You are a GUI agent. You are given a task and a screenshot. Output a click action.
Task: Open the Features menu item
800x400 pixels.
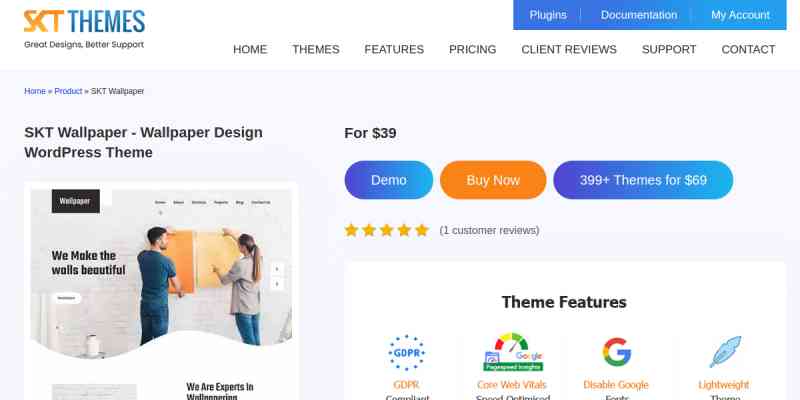[394, 49]
